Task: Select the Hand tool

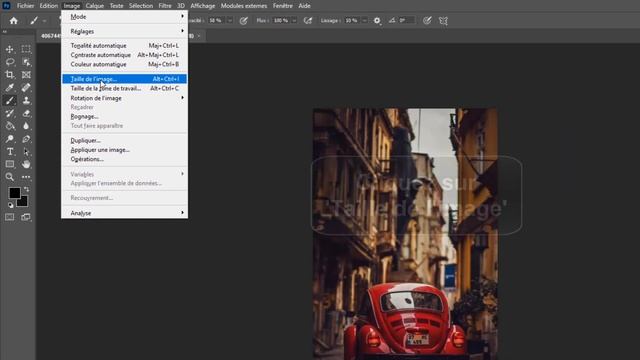Action: pos(26,164)
